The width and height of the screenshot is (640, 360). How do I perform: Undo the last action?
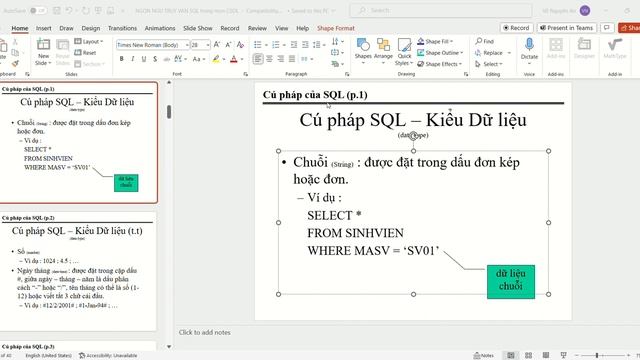[69, 10]
